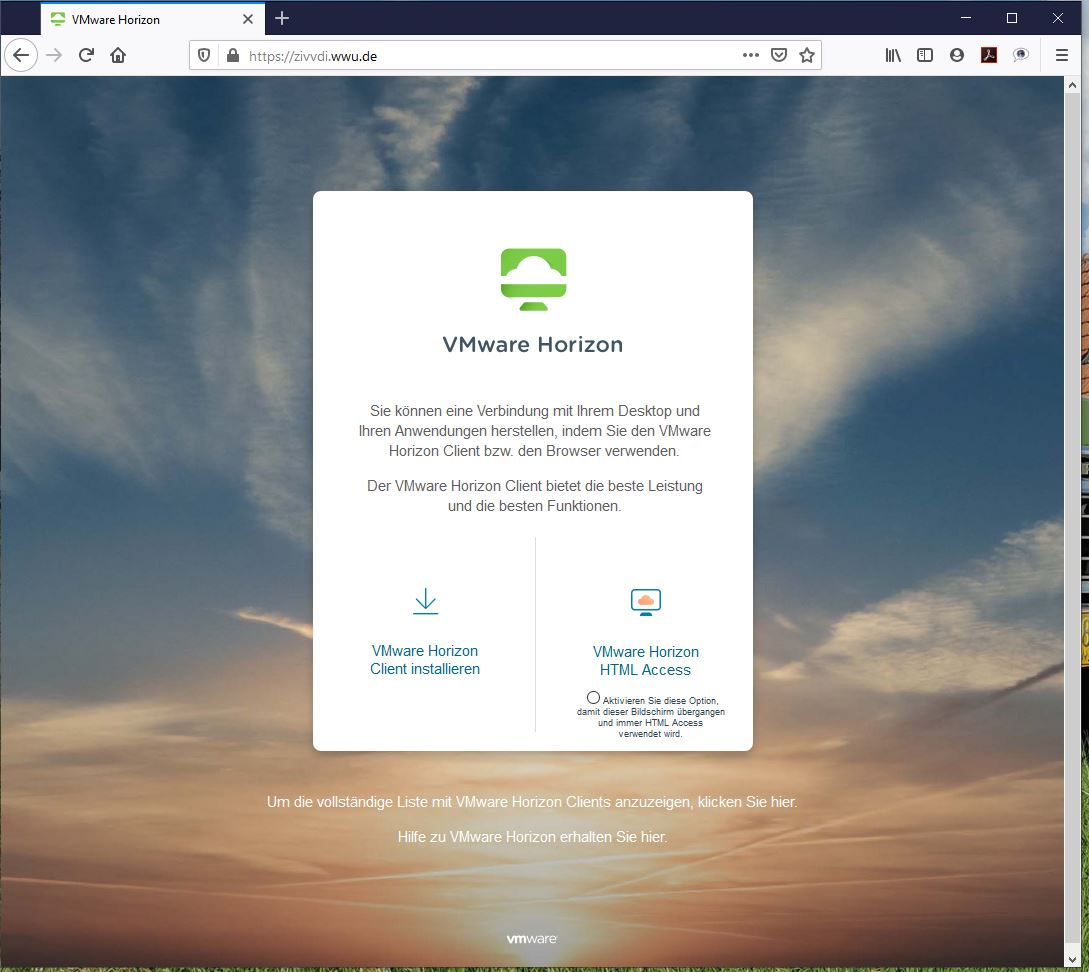Viewport: 1089px width, 972px height.
Task: Open tracking protection shield panel
Action: [x=204, y=56]
